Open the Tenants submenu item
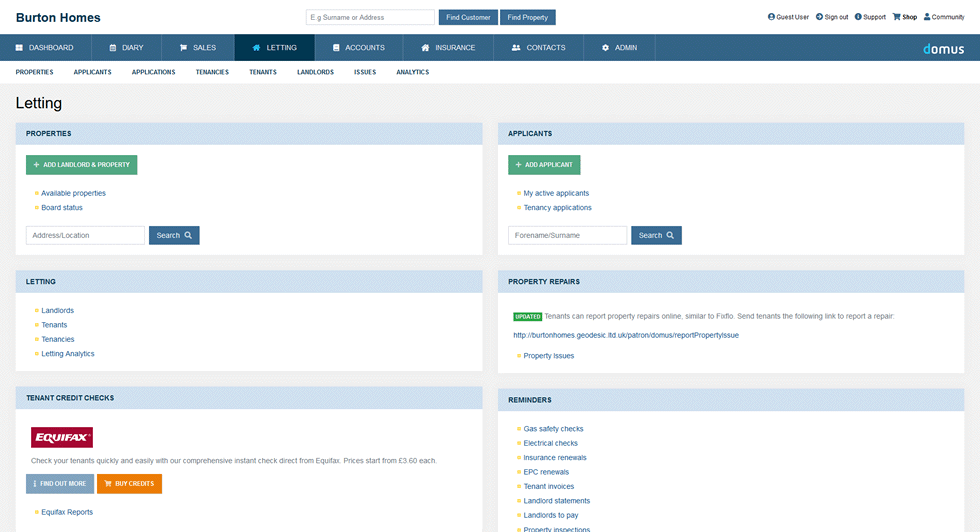This screenshot has width=980, height=532. [x=262, y=72]
